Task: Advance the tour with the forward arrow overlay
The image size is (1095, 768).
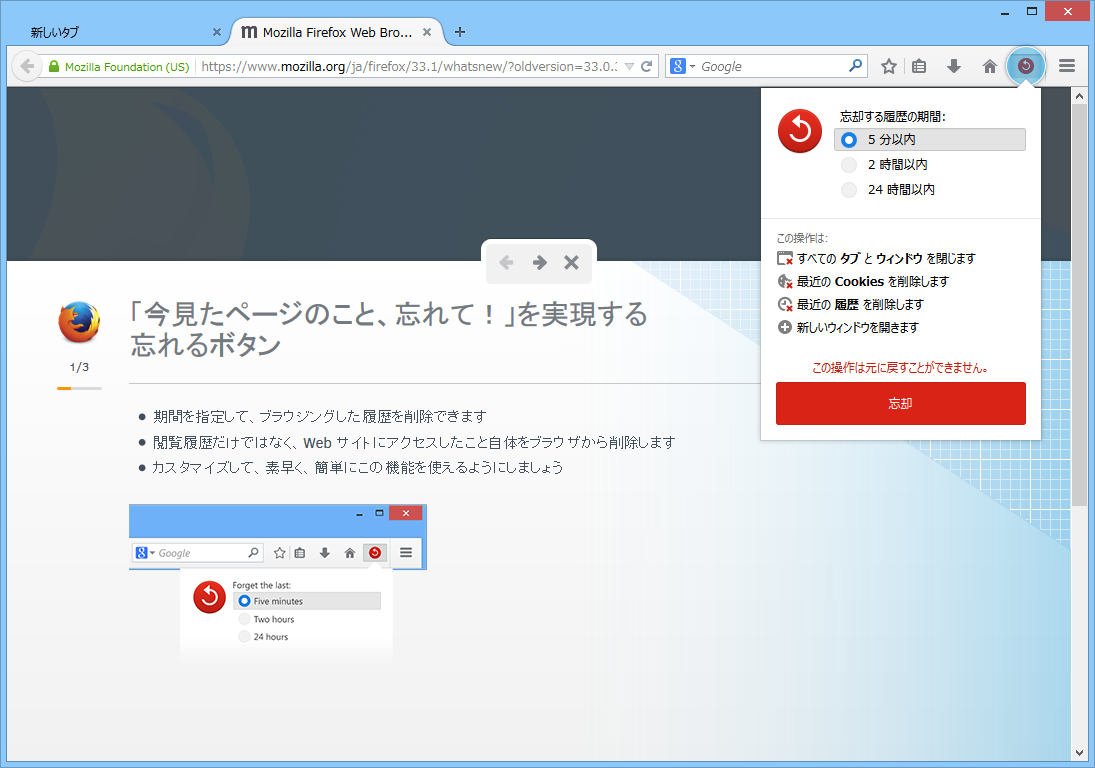Action: pyautogui.click(x=538, y=262)
